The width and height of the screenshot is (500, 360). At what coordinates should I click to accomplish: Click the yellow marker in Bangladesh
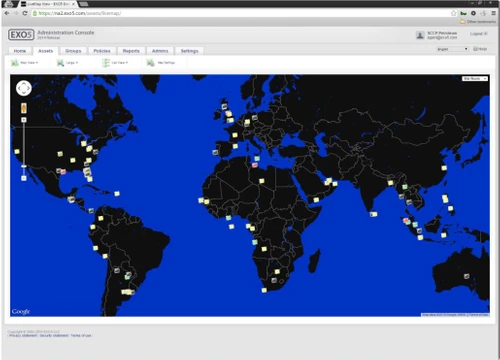[390, 183]
